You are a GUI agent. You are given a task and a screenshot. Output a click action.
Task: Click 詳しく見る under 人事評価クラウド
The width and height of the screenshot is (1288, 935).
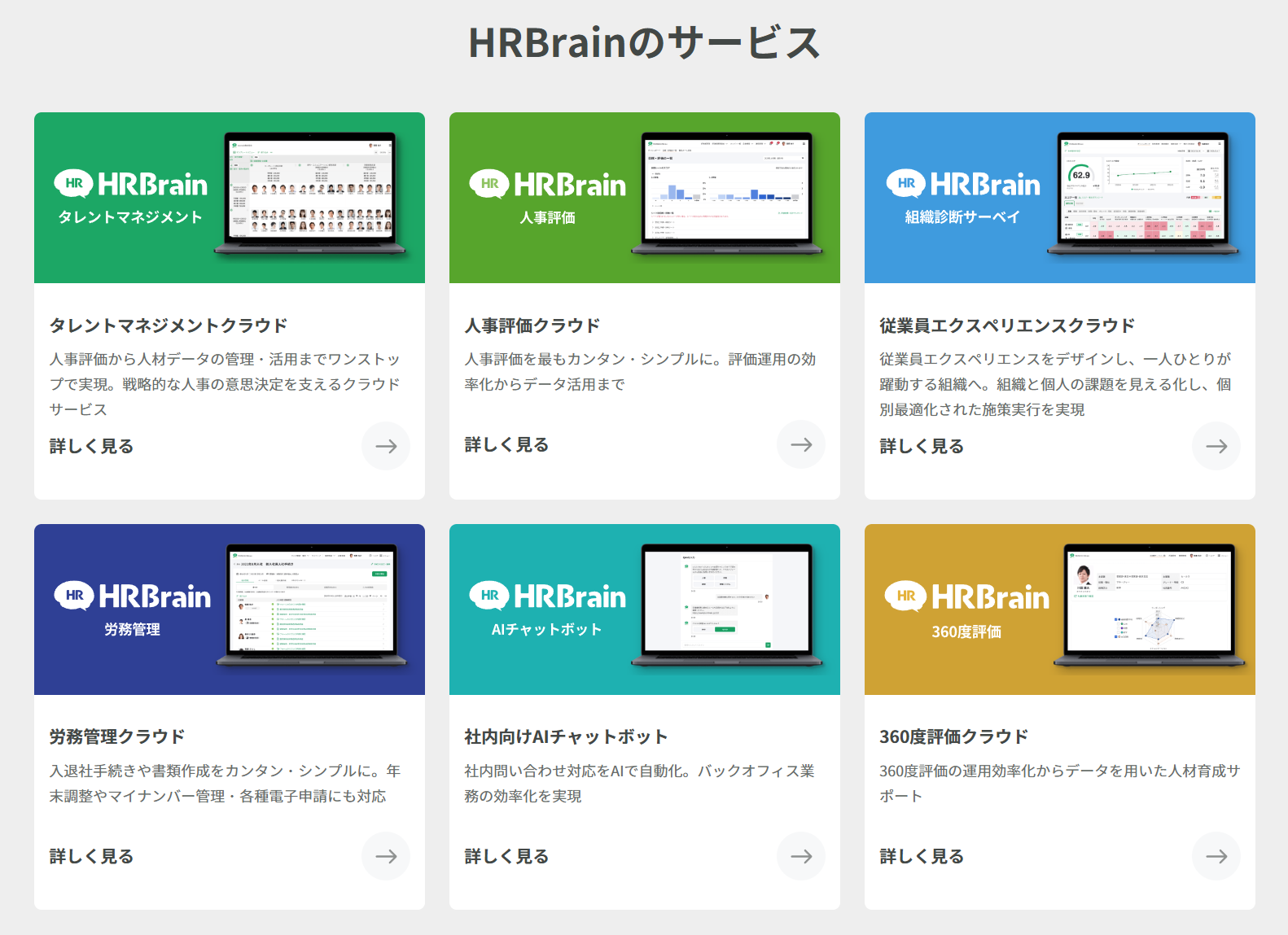[x=506, y=445]
